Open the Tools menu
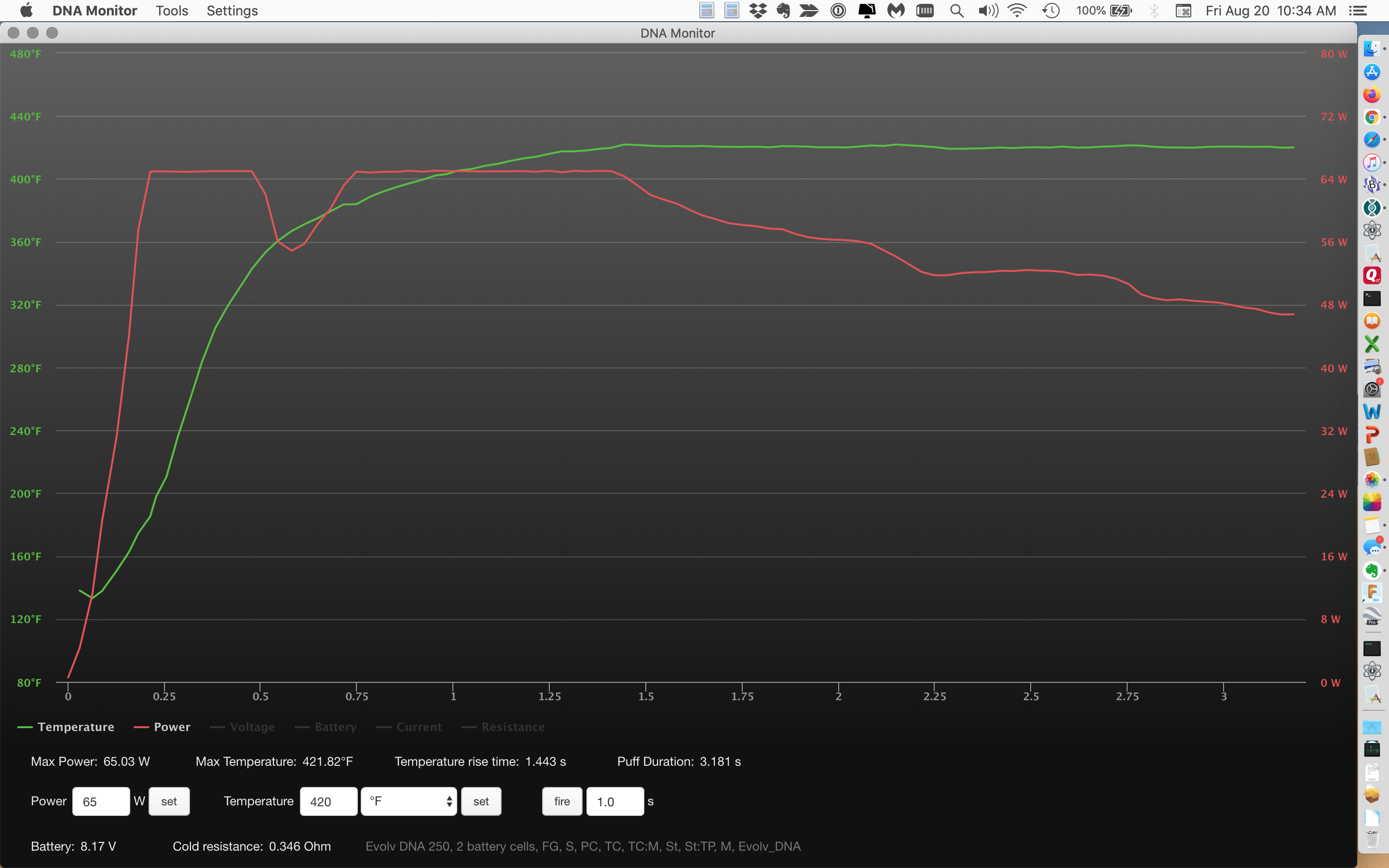 [172, 10]
